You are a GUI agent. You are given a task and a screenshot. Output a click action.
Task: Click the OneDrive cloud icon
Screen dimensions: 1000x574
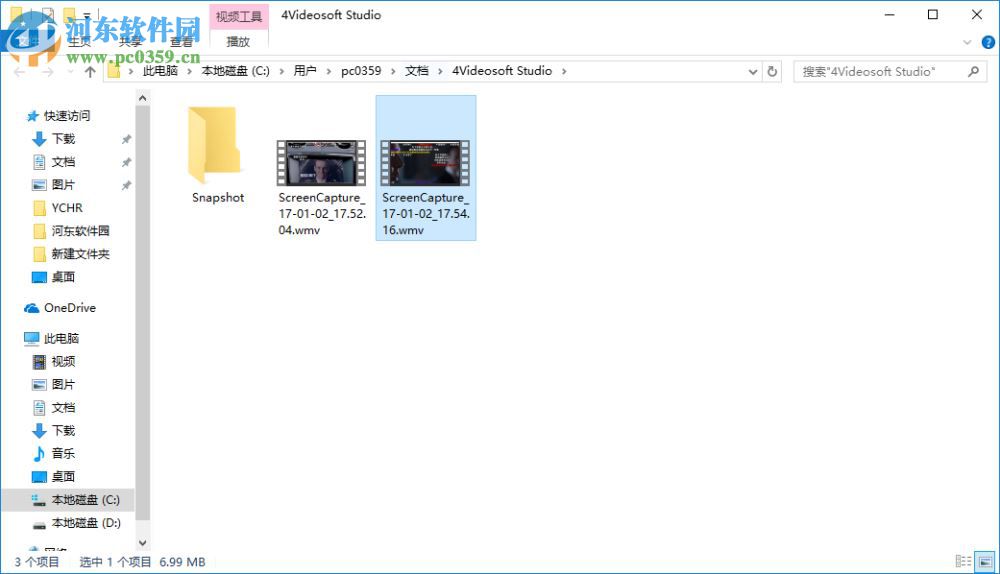[x=32, y=309]
